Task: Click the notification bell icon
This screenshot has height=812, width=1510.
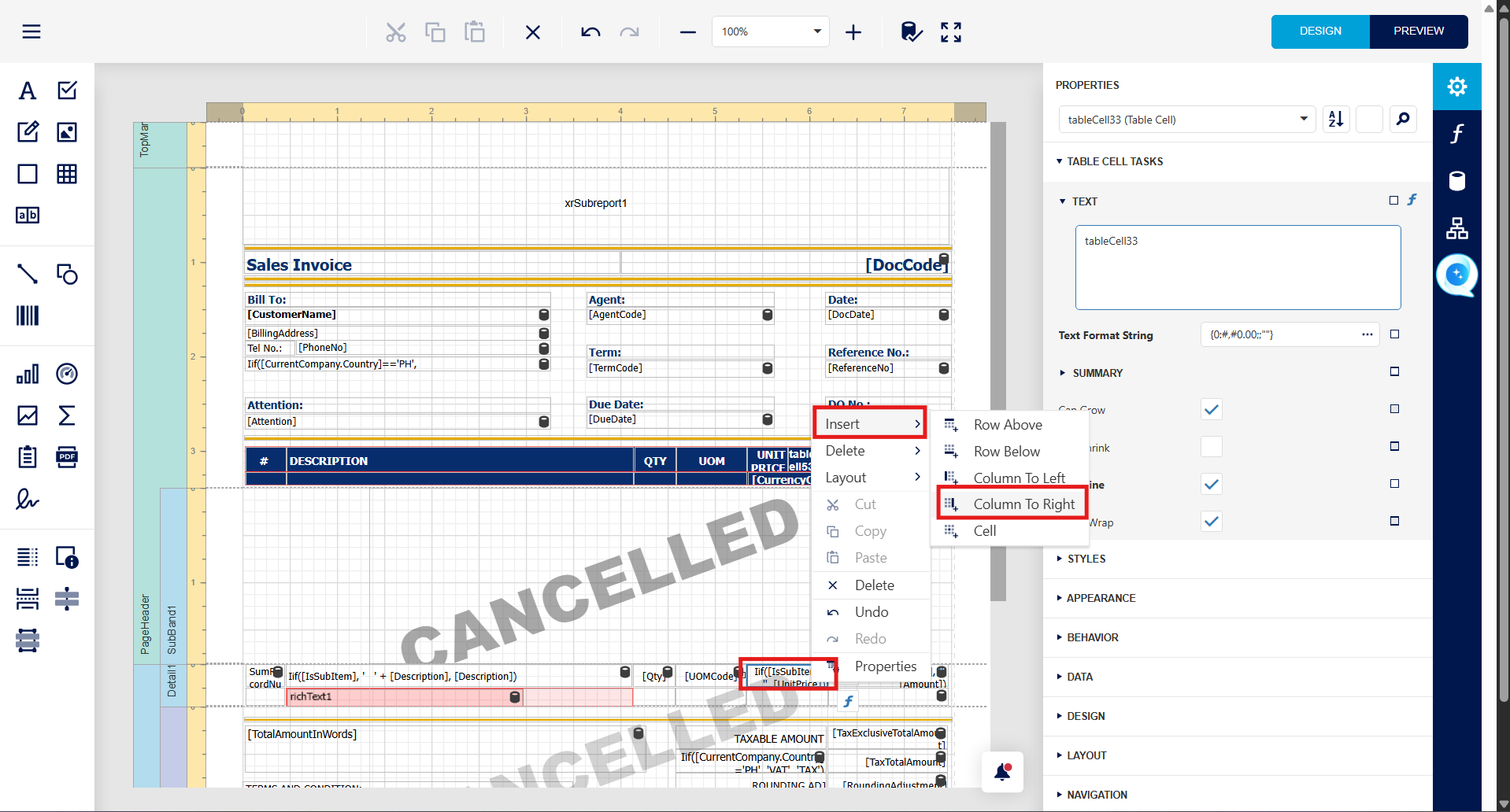Action: [1002, 772]
